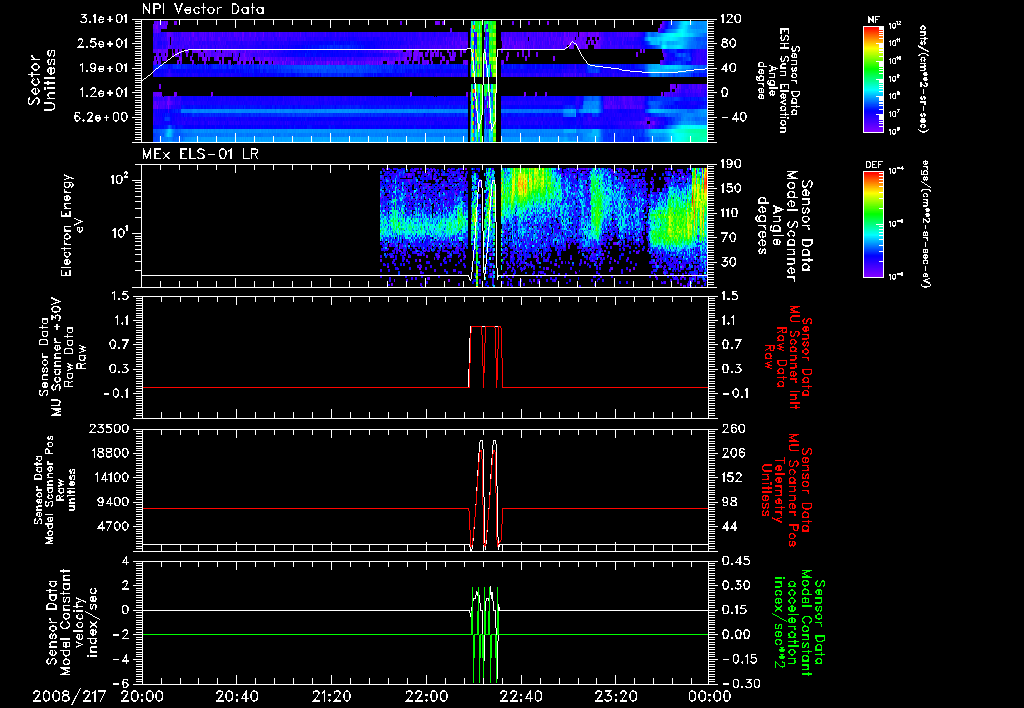Select the Model Scanner Angle degrees label

coord(784,227)
